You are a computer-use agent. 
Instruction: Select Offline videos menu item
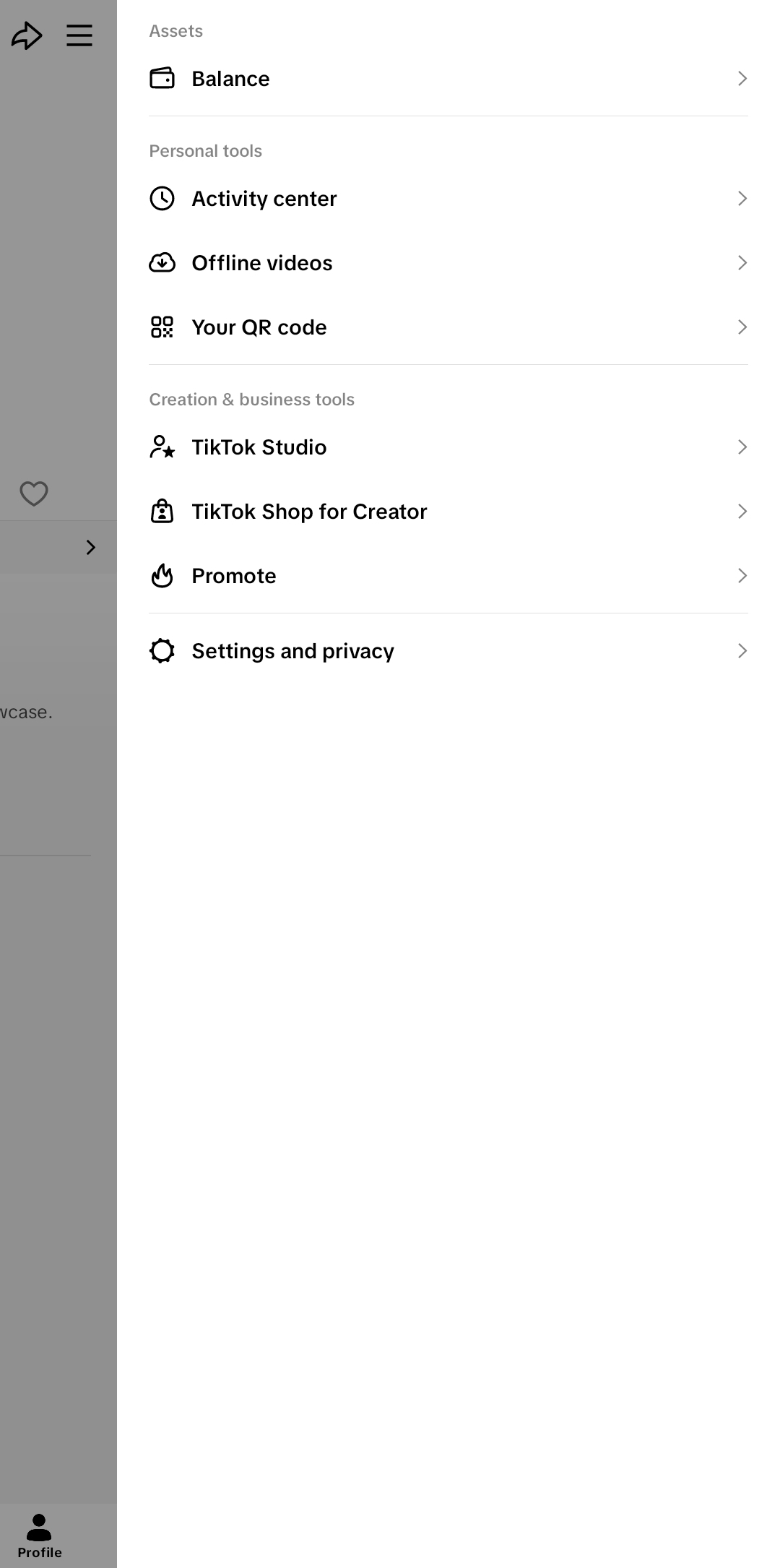pos(448,262)
